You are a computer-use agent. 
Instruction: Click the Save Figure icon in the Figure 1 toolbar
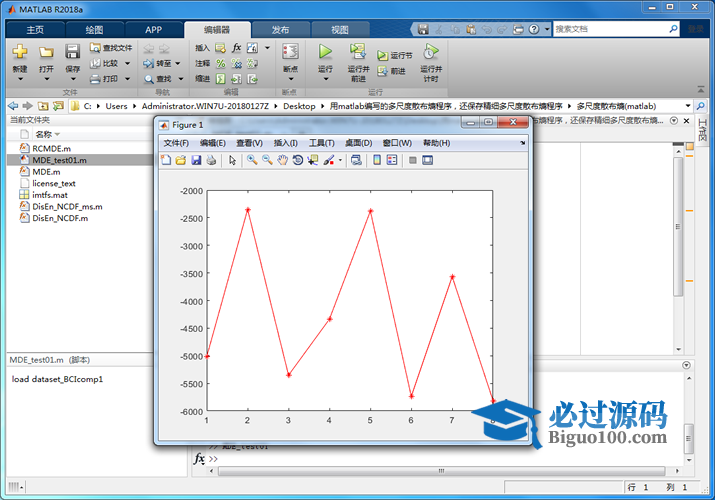tap(196, 160)
